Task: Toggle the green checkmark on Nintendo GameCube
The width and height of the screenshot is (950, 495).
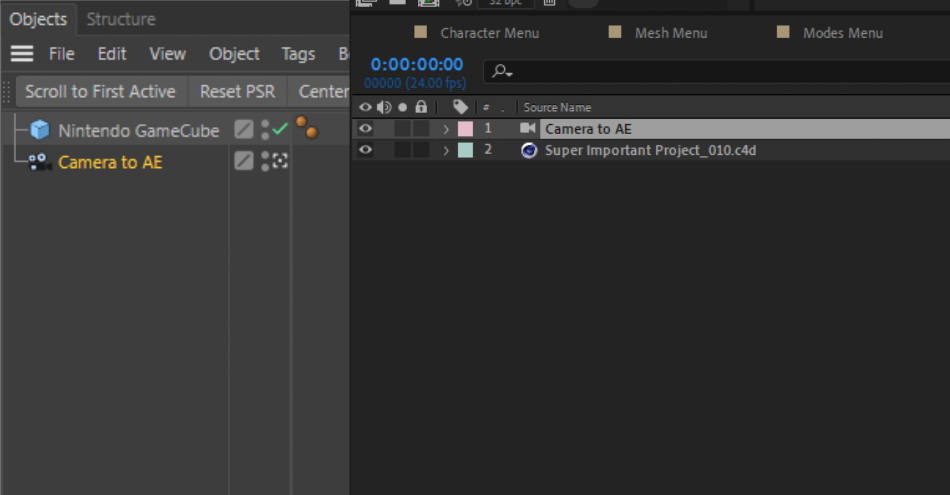Action: (280, 128)
